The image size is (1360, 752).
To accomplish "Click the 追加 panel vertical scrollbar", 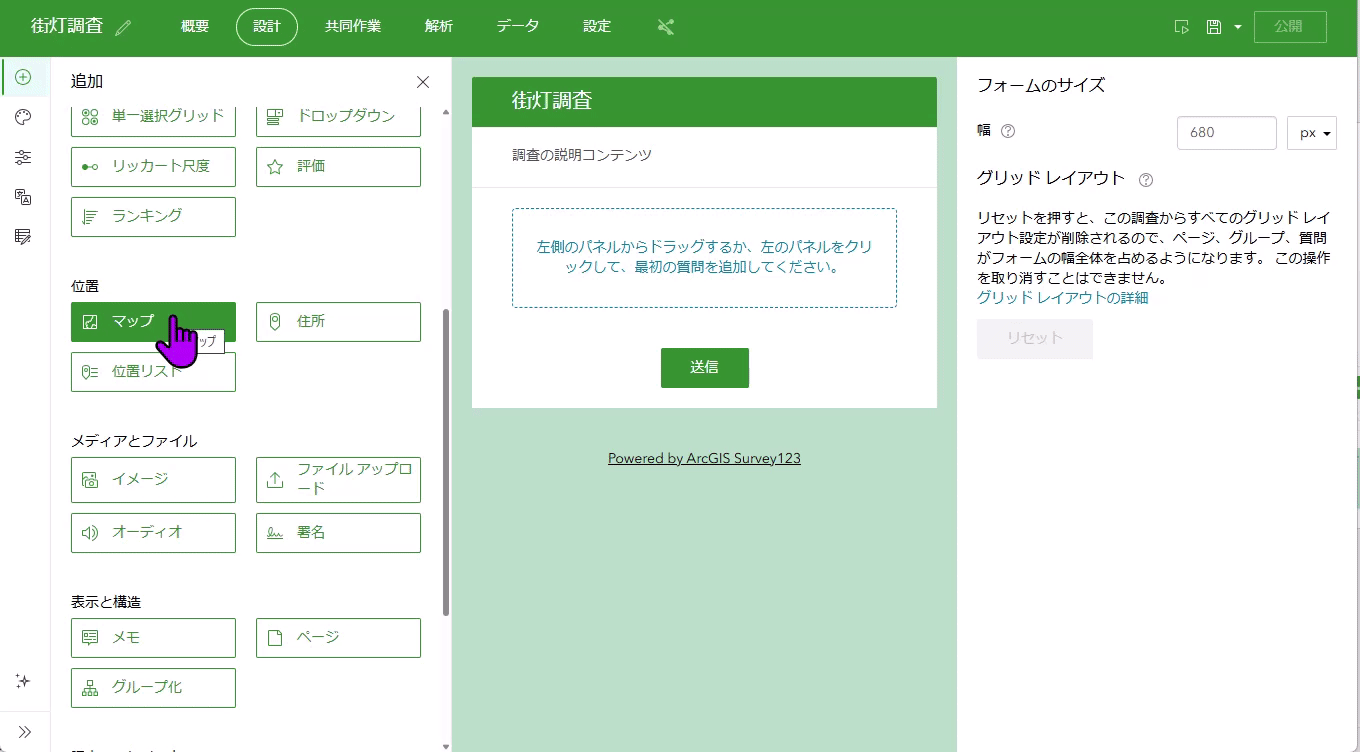I will (x=446, y=460).
